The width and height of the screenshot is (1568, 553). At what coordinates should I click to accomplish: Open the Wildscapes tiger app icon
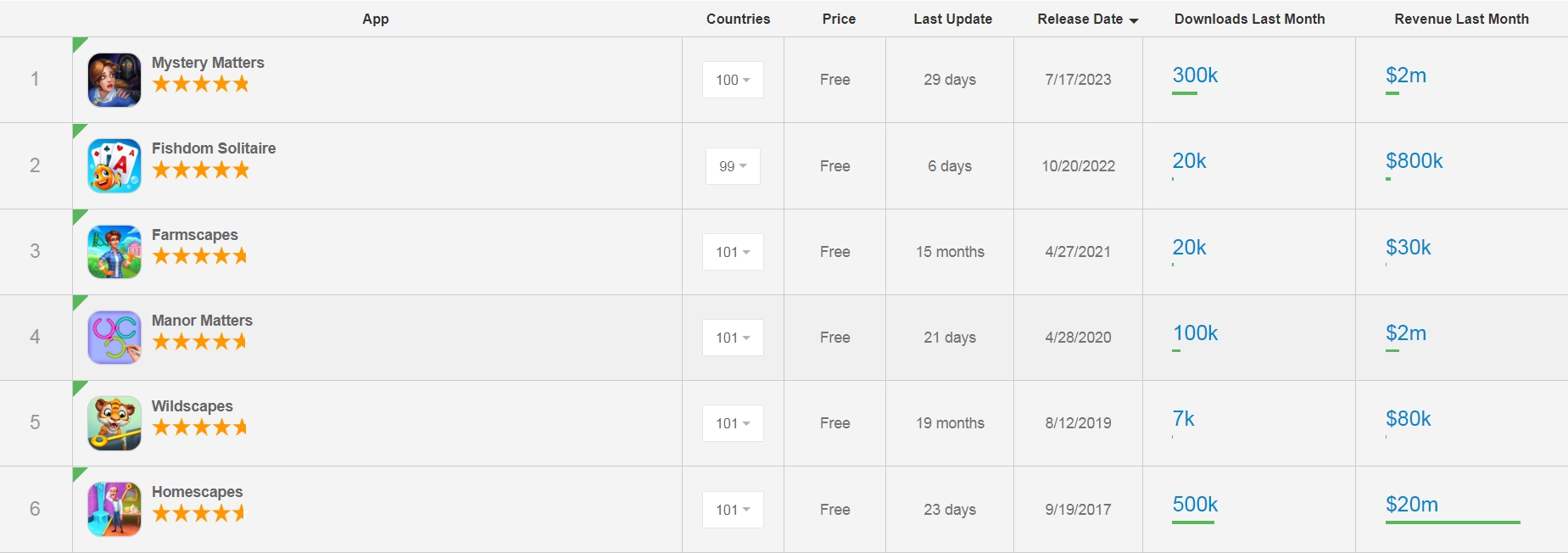pyautogui.click(x=114, y=423)
